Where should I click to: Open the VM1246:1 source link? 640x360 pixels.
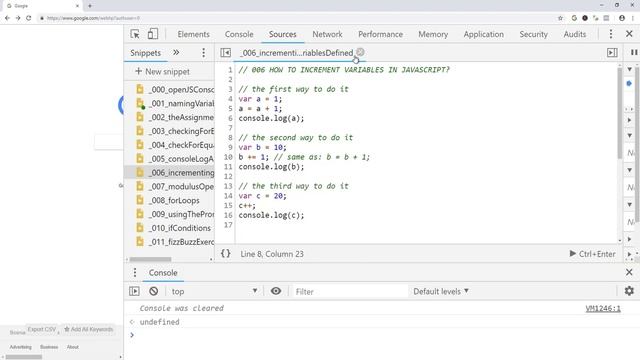pos(603,309)
